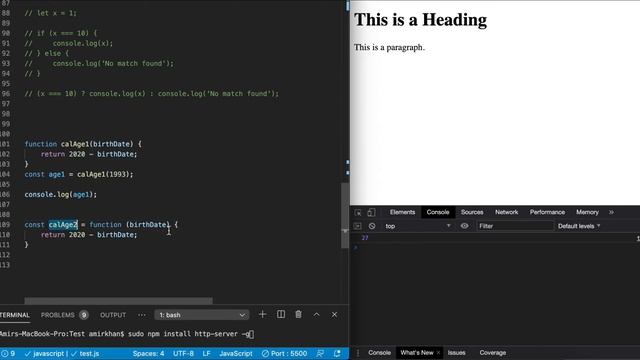Open notifications bell in the status bar
The height and width of the screenshot is (360, 640).
(x=337, y=353)
